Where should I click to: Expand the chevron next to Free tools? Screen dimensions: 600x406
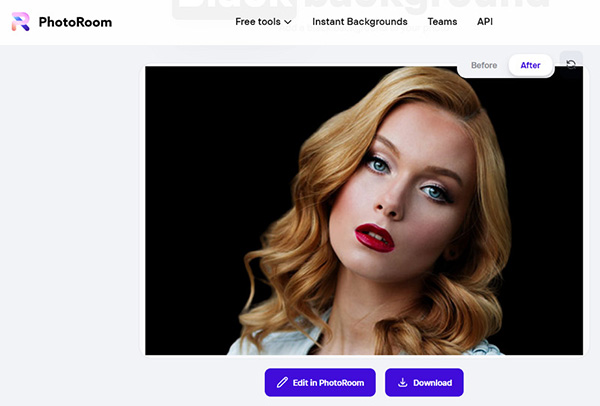(288, 22)
